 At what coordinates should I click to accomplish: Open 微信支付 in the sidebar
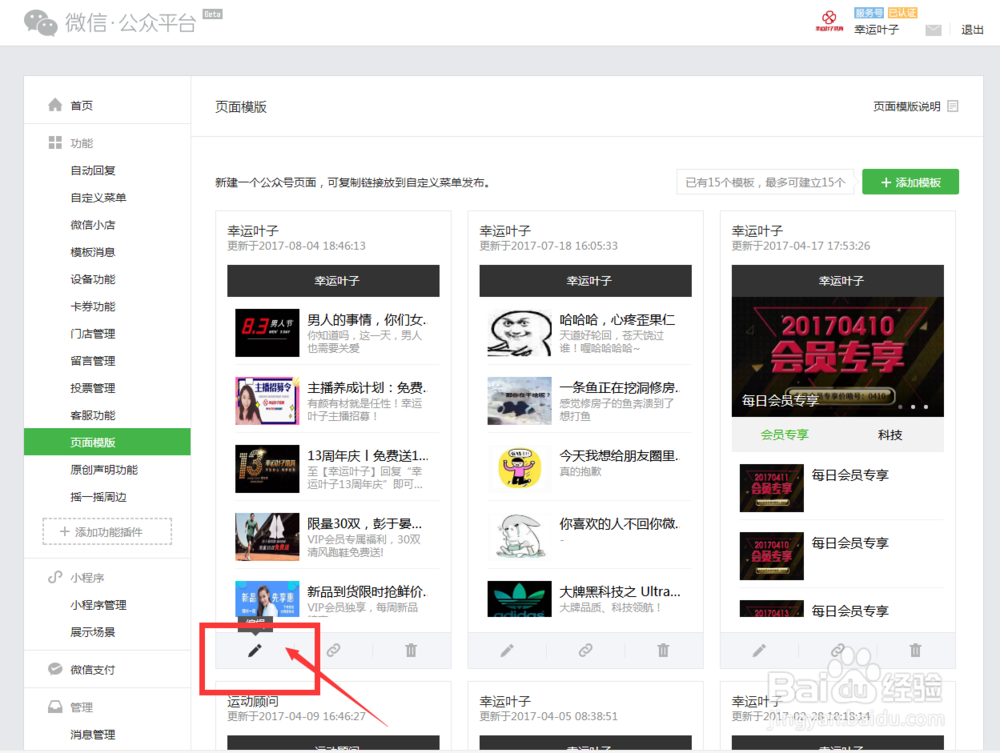93,669
